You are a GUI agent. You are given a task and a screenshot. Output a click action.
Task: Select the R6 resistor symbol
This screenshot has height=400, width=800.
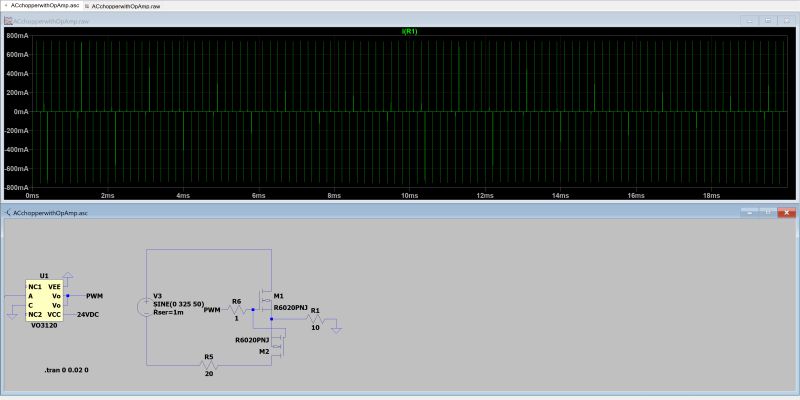point(237,309)
